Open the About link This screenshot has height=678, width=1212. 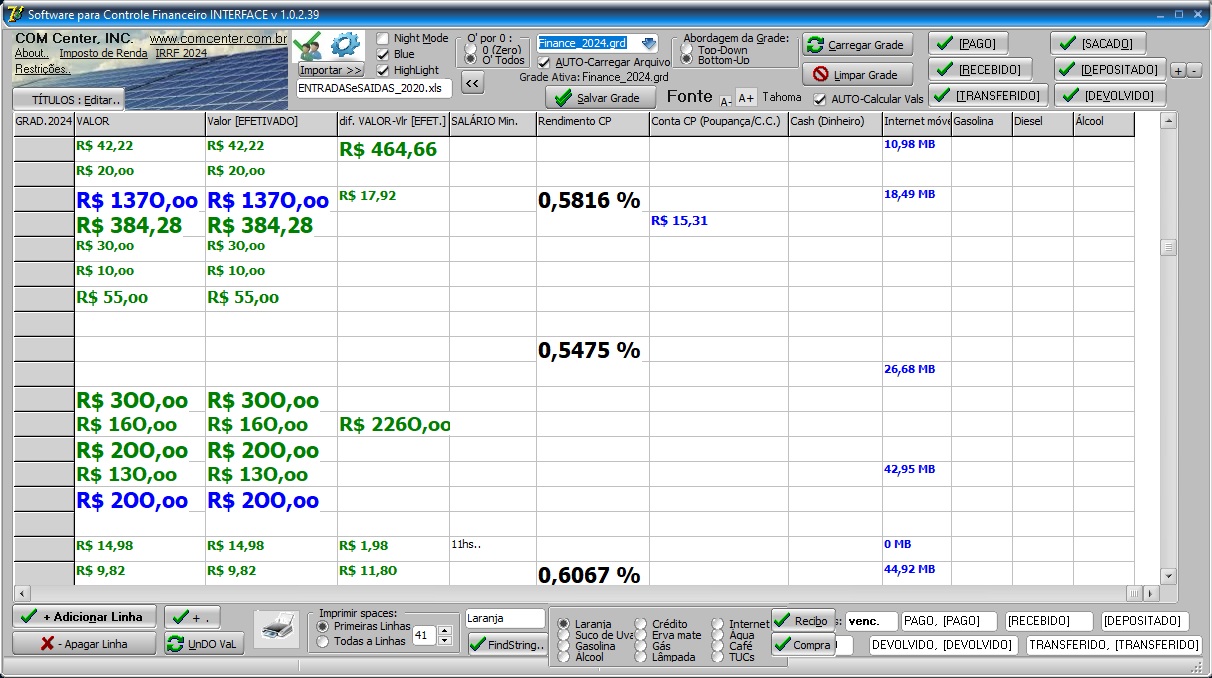pos(30,54)
